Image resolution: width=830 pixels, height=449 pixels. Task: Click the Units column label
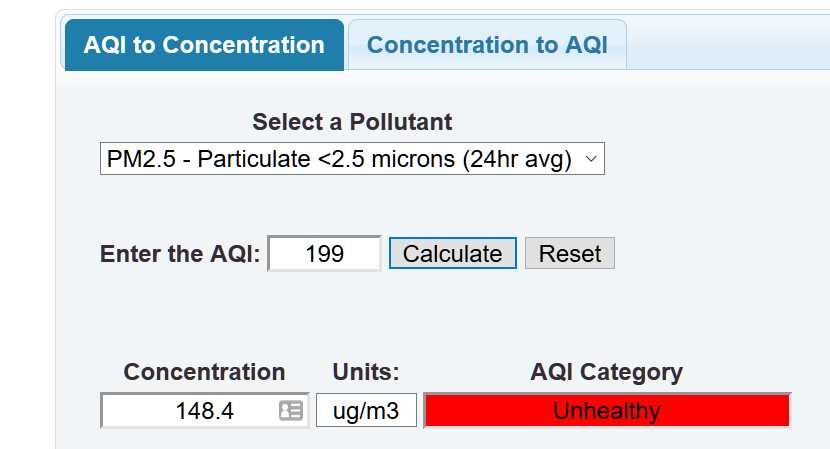pos(366,372)
